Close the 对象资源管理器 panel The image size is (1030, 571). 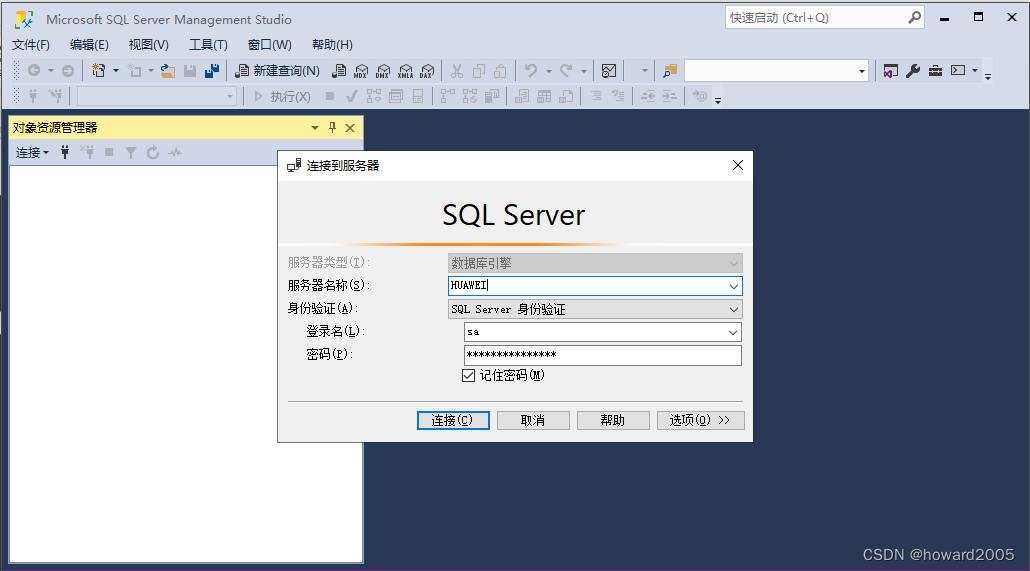[350, 127]
